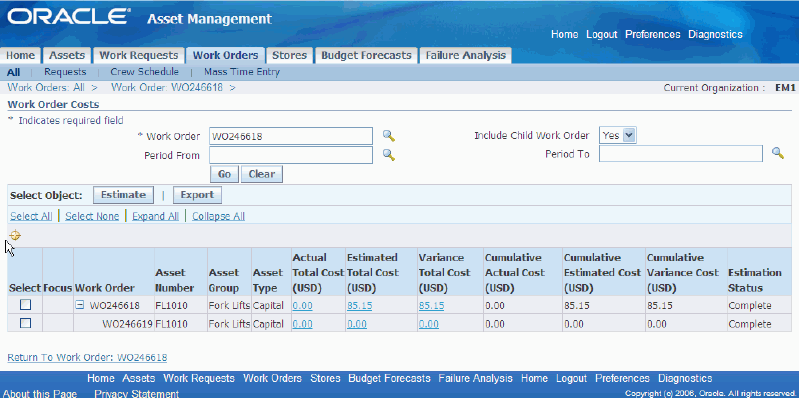The image size is (799, 398).
Task: Click the Estimate button
Action: tap(123, 195)
